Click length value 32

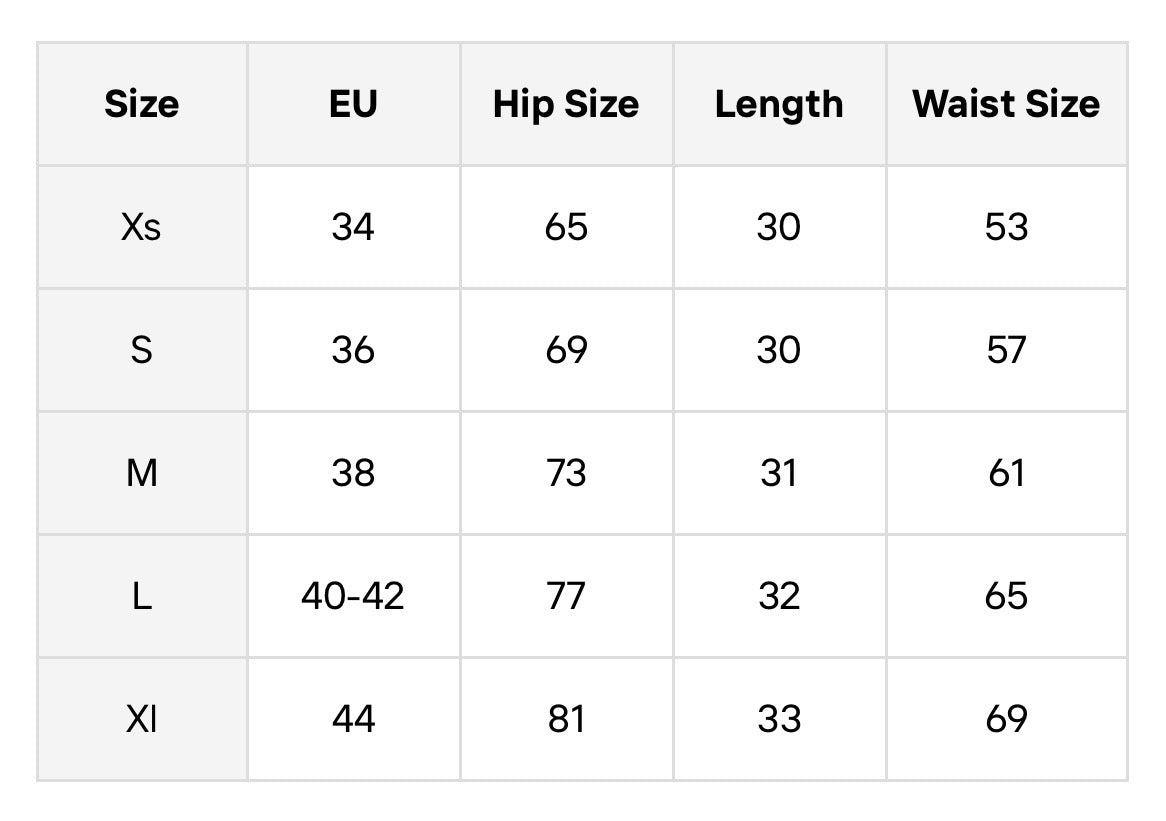tap(779, 596)
